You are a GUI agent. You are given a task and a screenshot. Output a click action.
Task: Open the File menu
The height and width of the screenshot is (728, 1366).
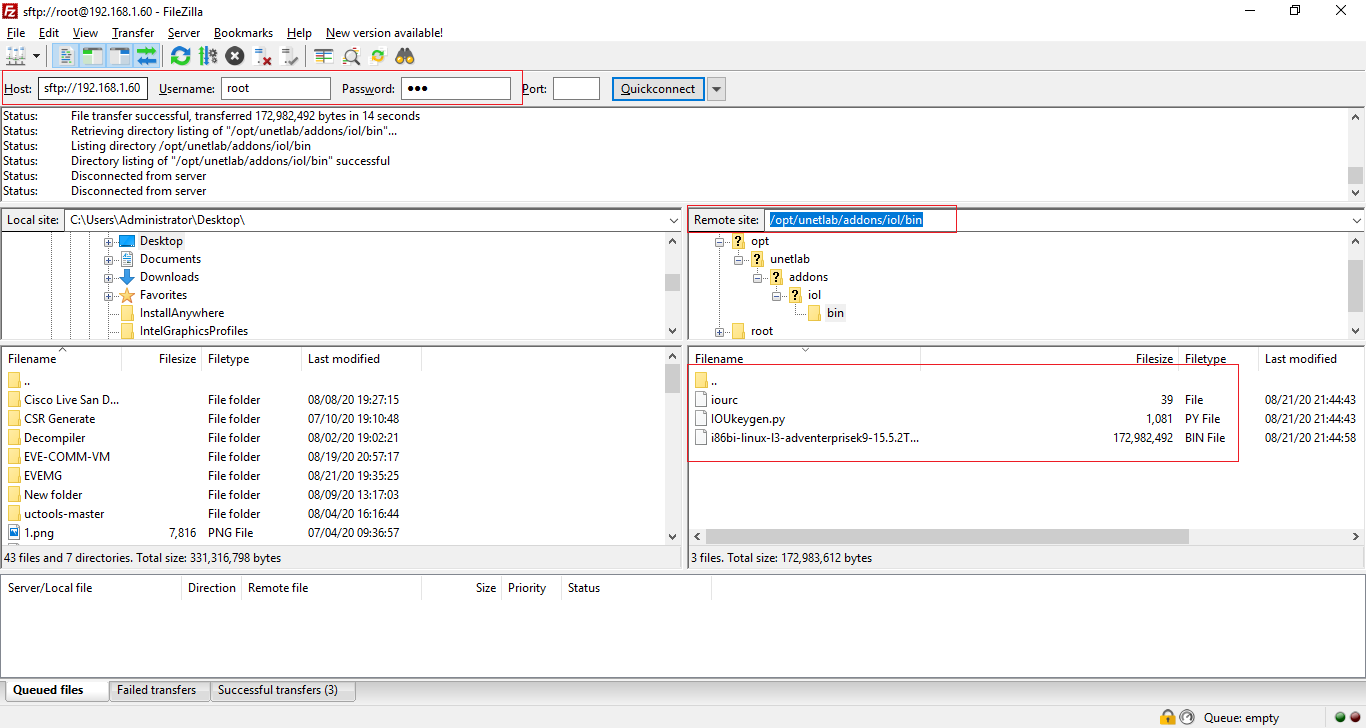coord(16,33)
